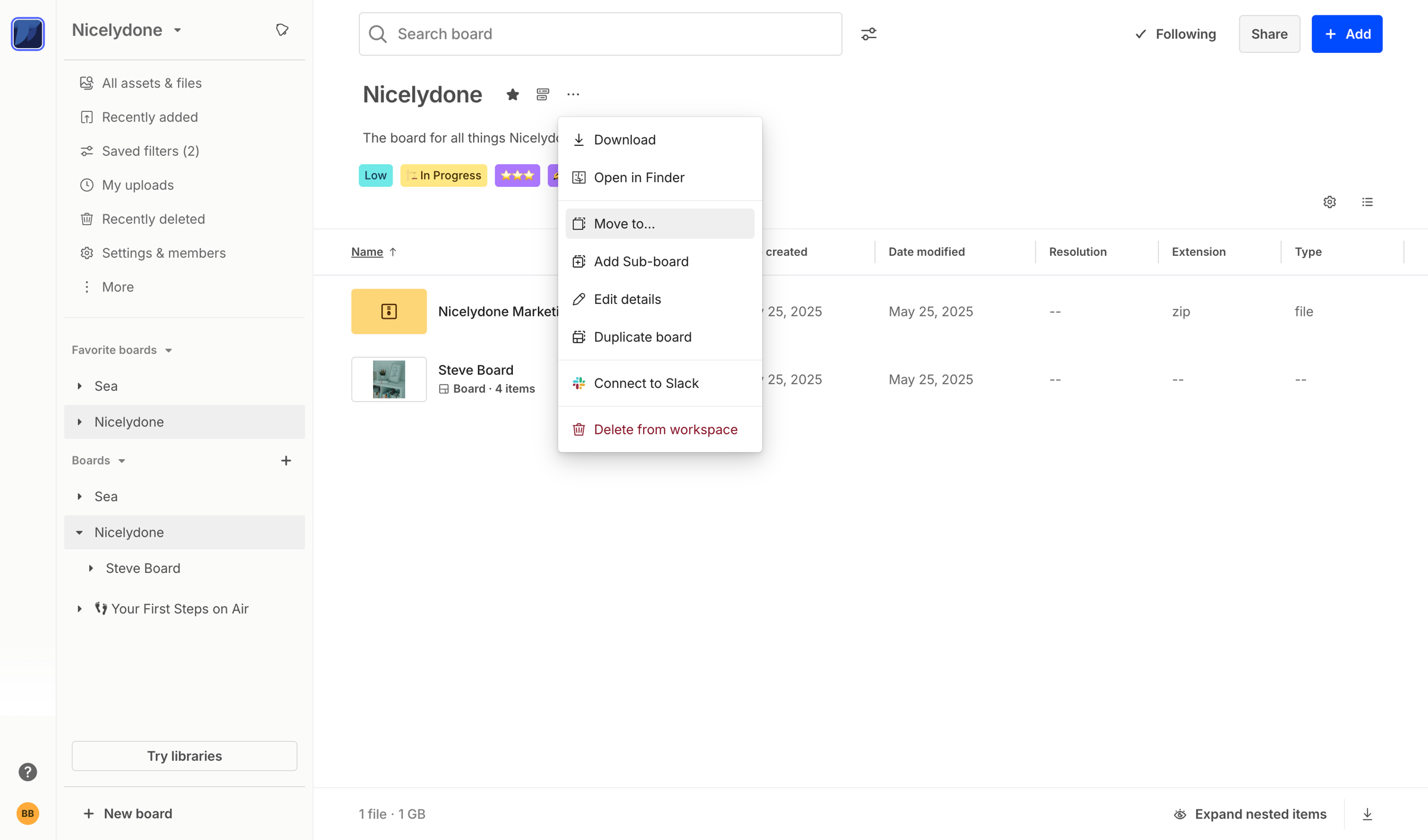Viewport: 1428px width, 840px height.
Task: Click the blue Add button
Action: point(1347,34)
